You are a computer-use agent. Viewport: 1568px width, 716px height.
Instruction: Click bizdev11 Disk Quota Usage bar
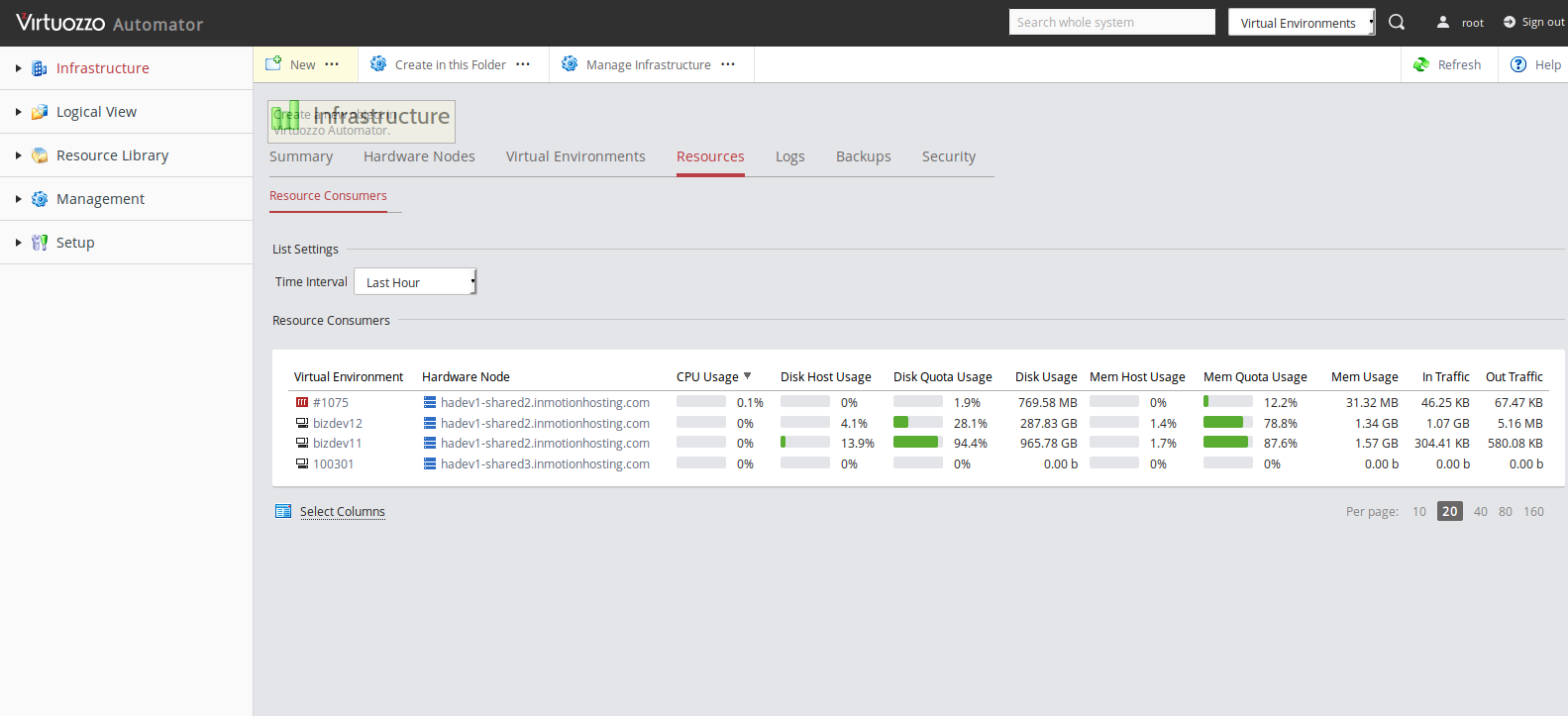point(917,443)
